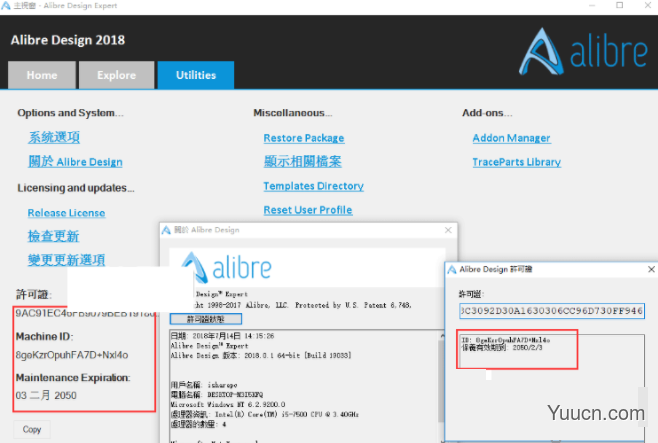Switch to the Home tab
658x443 pixels.
pos(42,75)
